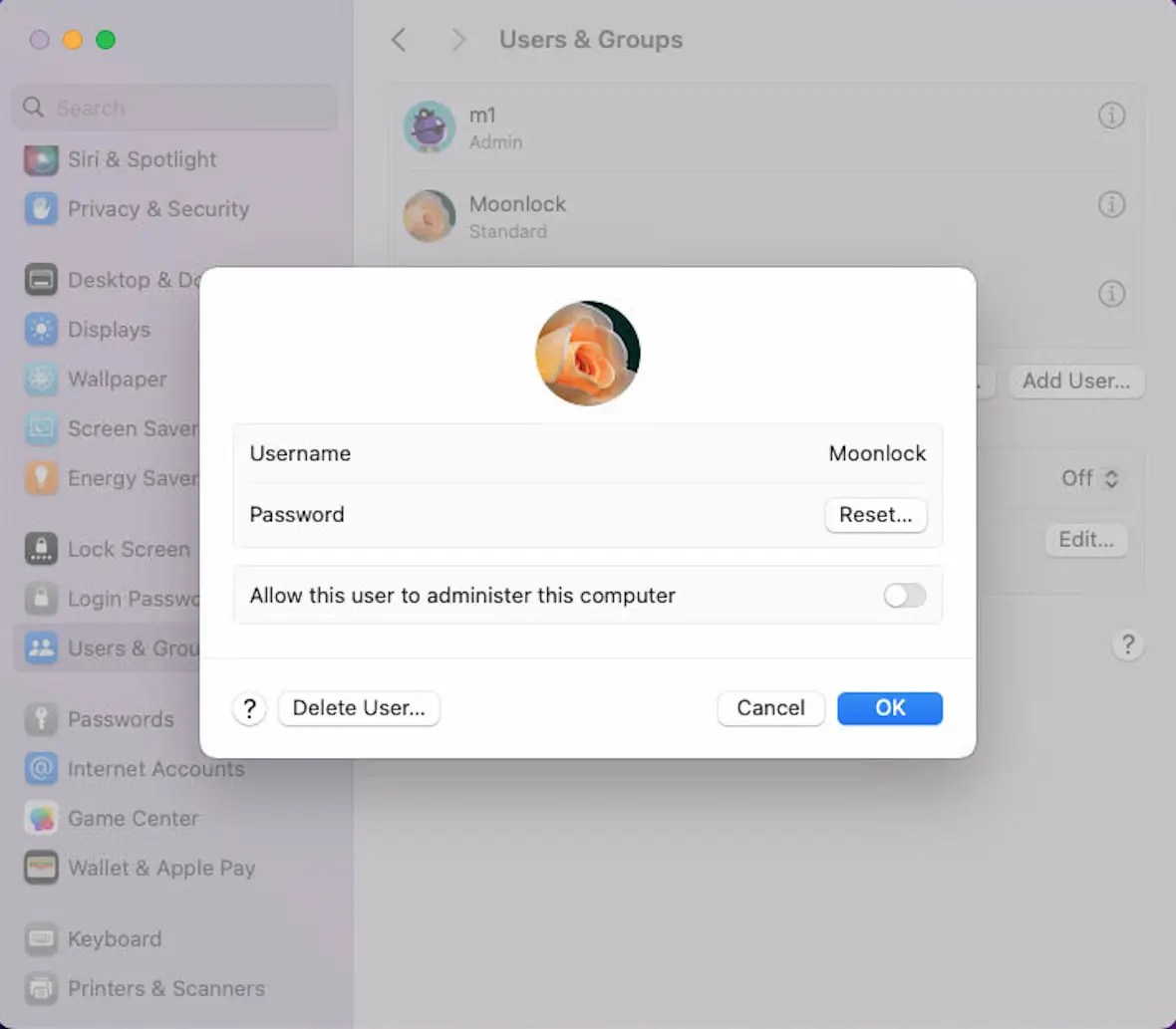Open Printers & Scanners settings
This screenshot has height=1029, width=1176.
pyautogui.click(x=165, y=988)
